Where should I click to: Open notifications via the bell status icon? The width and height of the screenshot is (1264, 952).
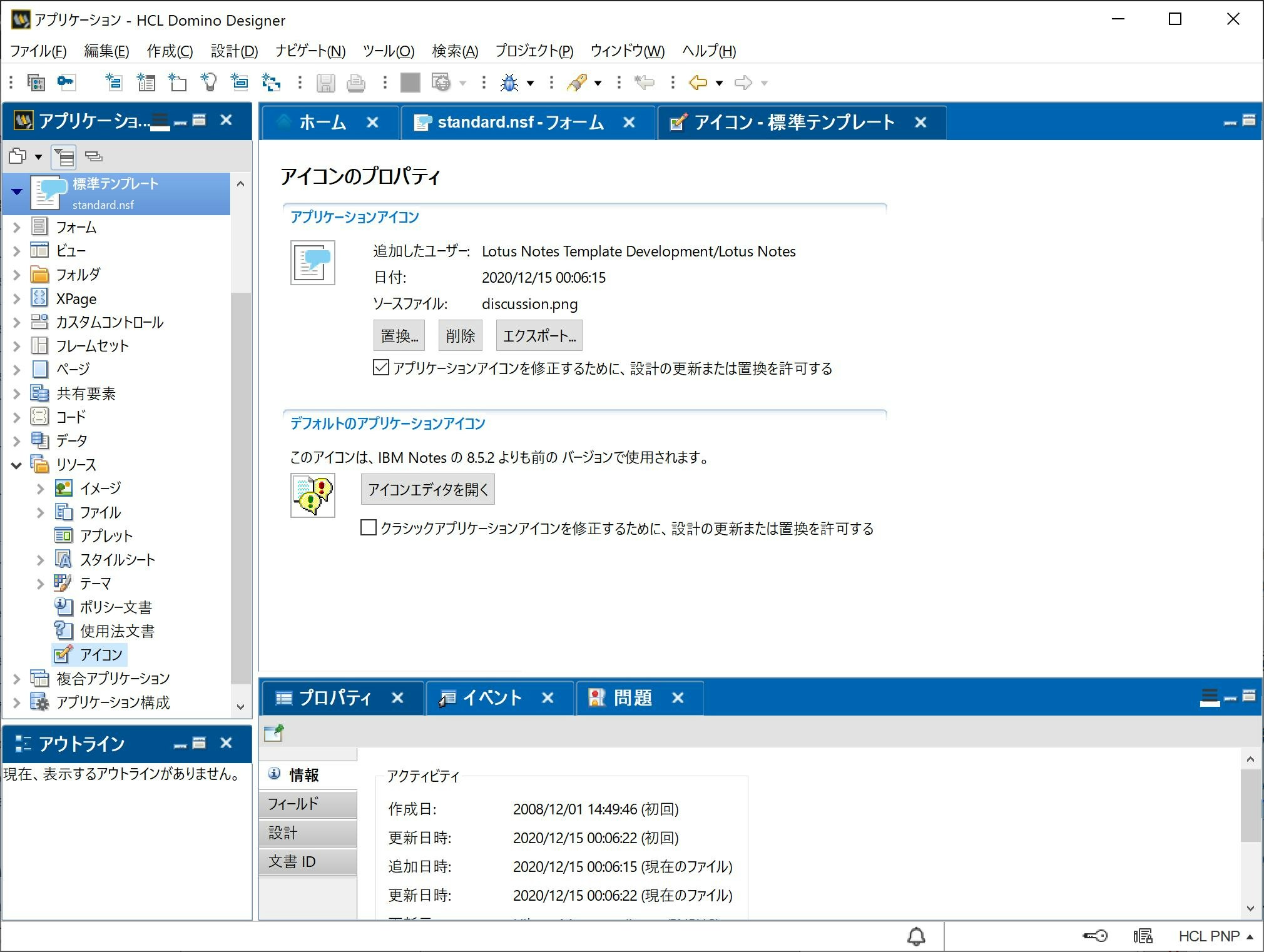(x=915, y=936)
